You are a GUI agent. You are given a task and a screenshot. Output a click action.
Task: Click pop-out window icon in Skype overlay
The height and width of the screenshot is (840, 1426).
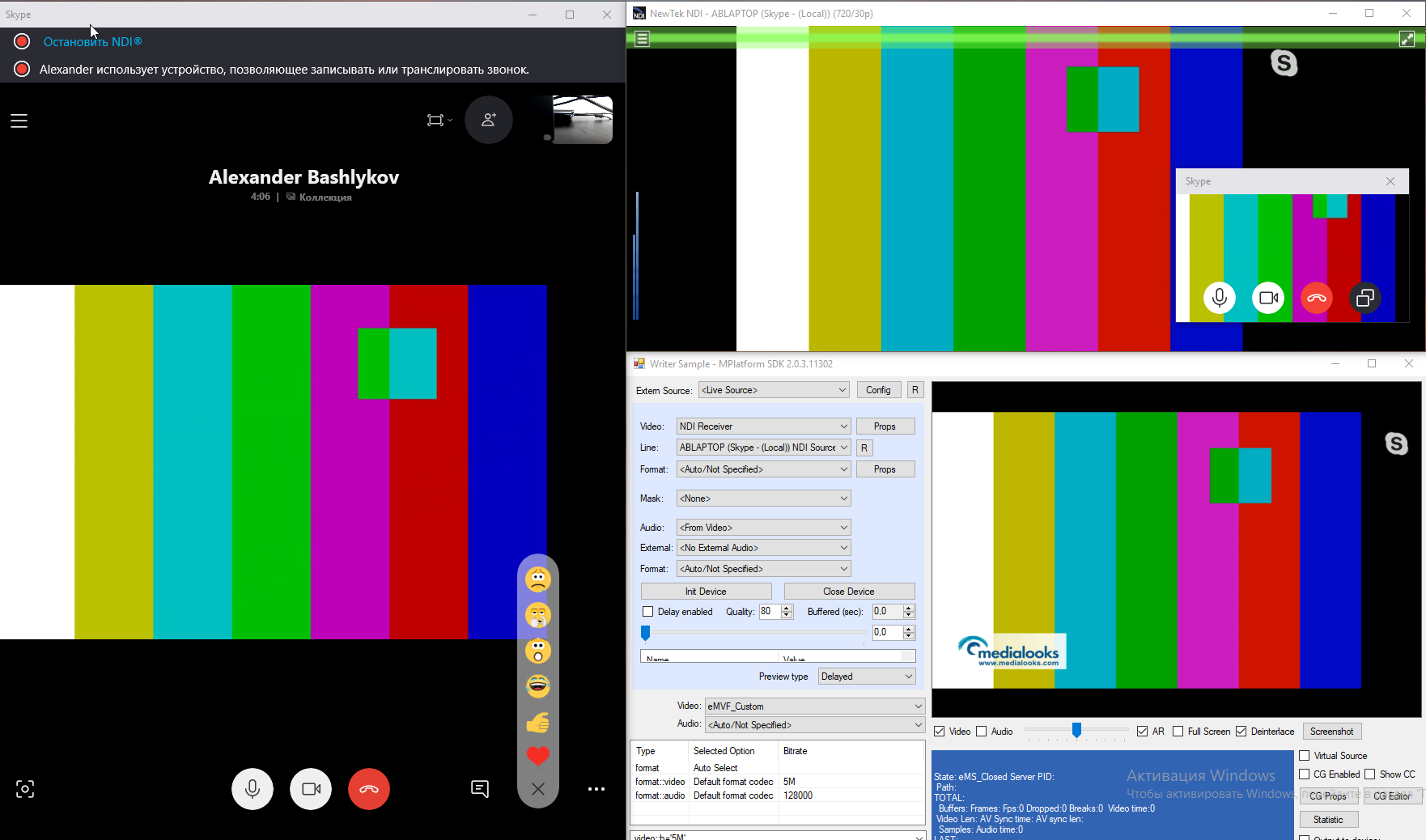pyautogui.click(x=1365, y=298)
